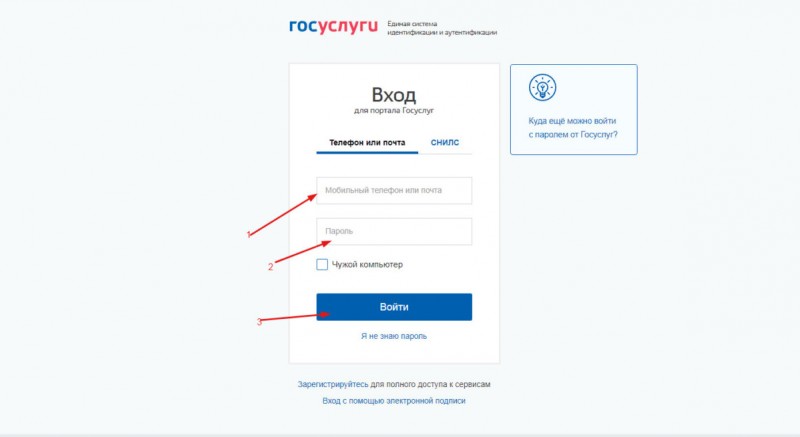Focus the Пароль input field
This screenshot has width=800, height=437.
(394, 232)
